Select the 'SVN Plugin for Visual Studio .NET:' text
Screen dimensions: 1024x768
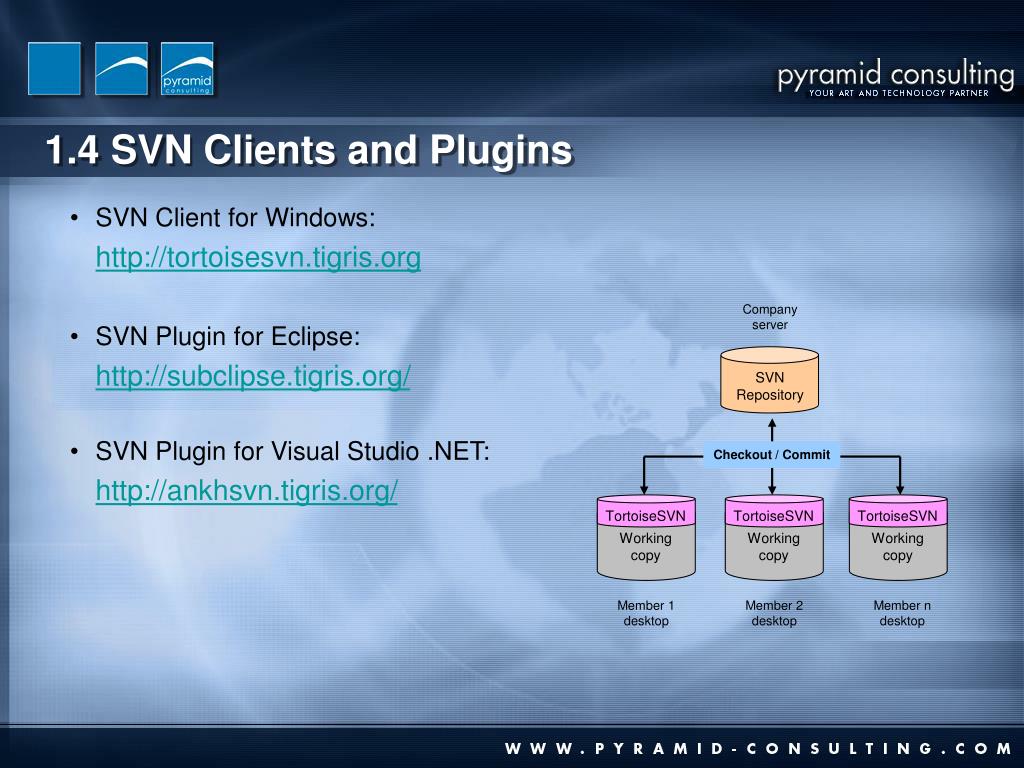293,451
